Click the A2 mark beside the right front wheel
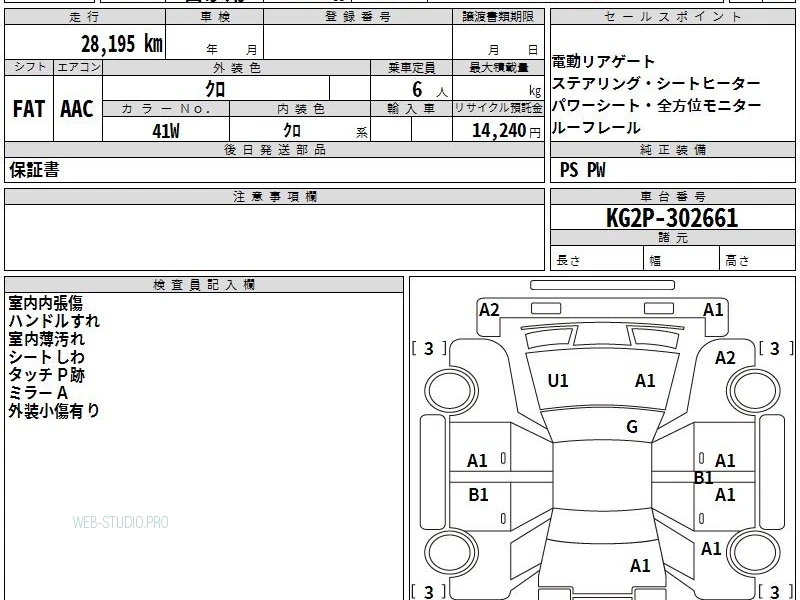800x600 pixels. (725, 358)
